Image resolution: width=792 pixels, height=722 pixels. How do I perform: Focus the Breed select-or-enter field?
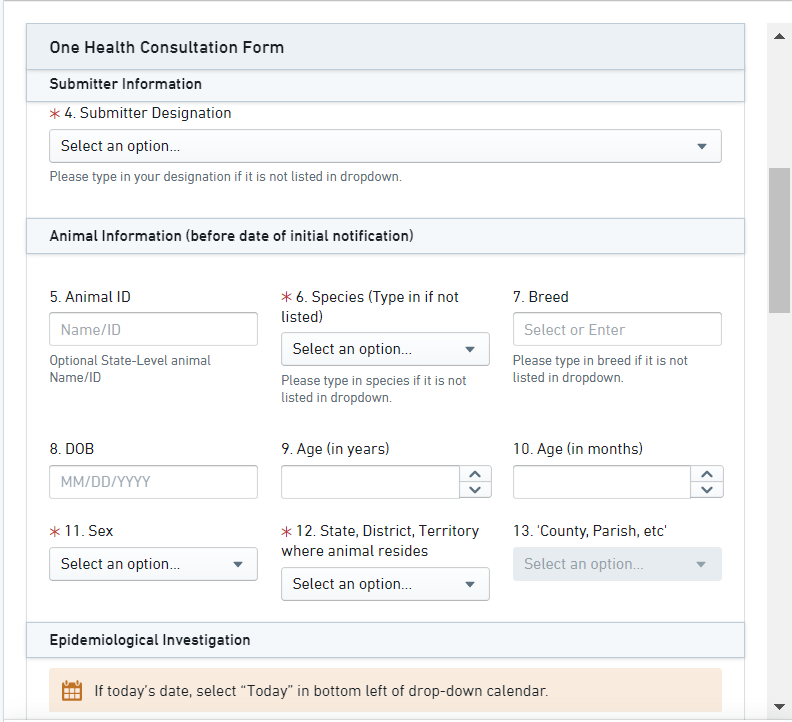617,329
